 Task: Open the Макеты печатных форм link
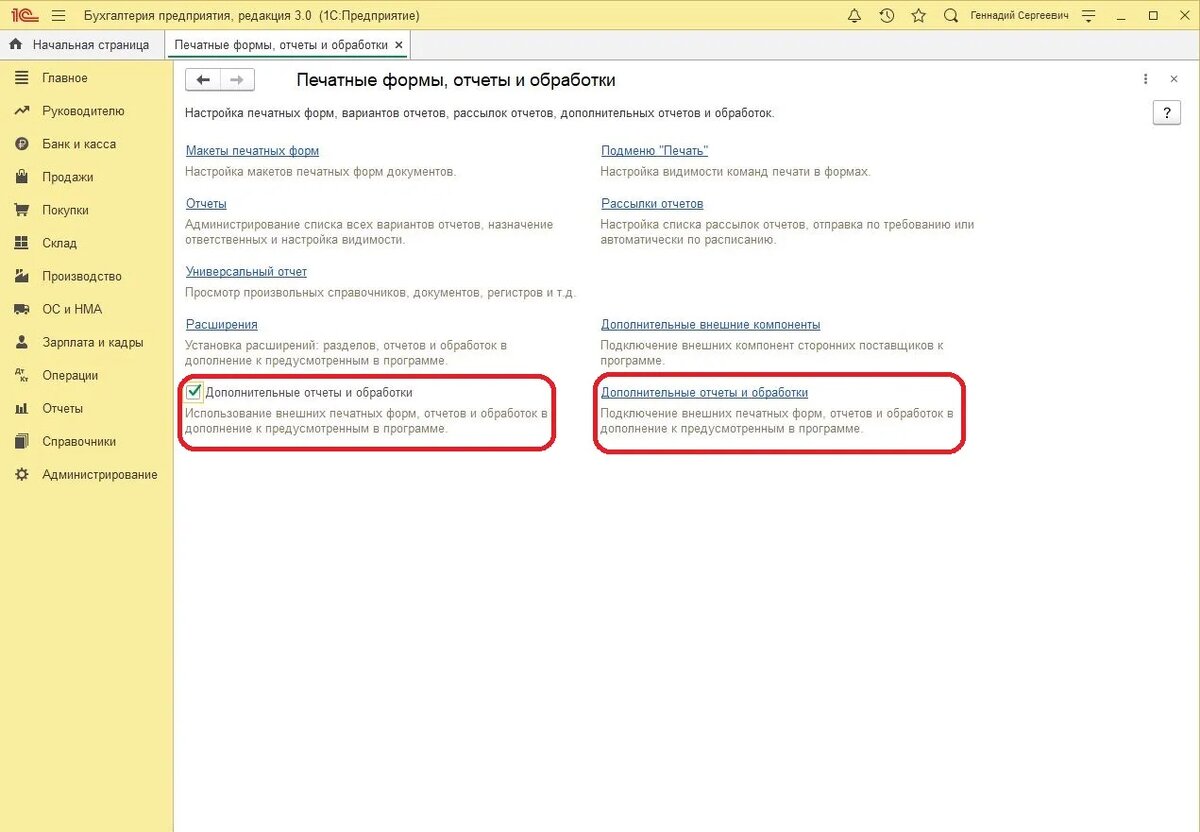(x=252, y=151)
